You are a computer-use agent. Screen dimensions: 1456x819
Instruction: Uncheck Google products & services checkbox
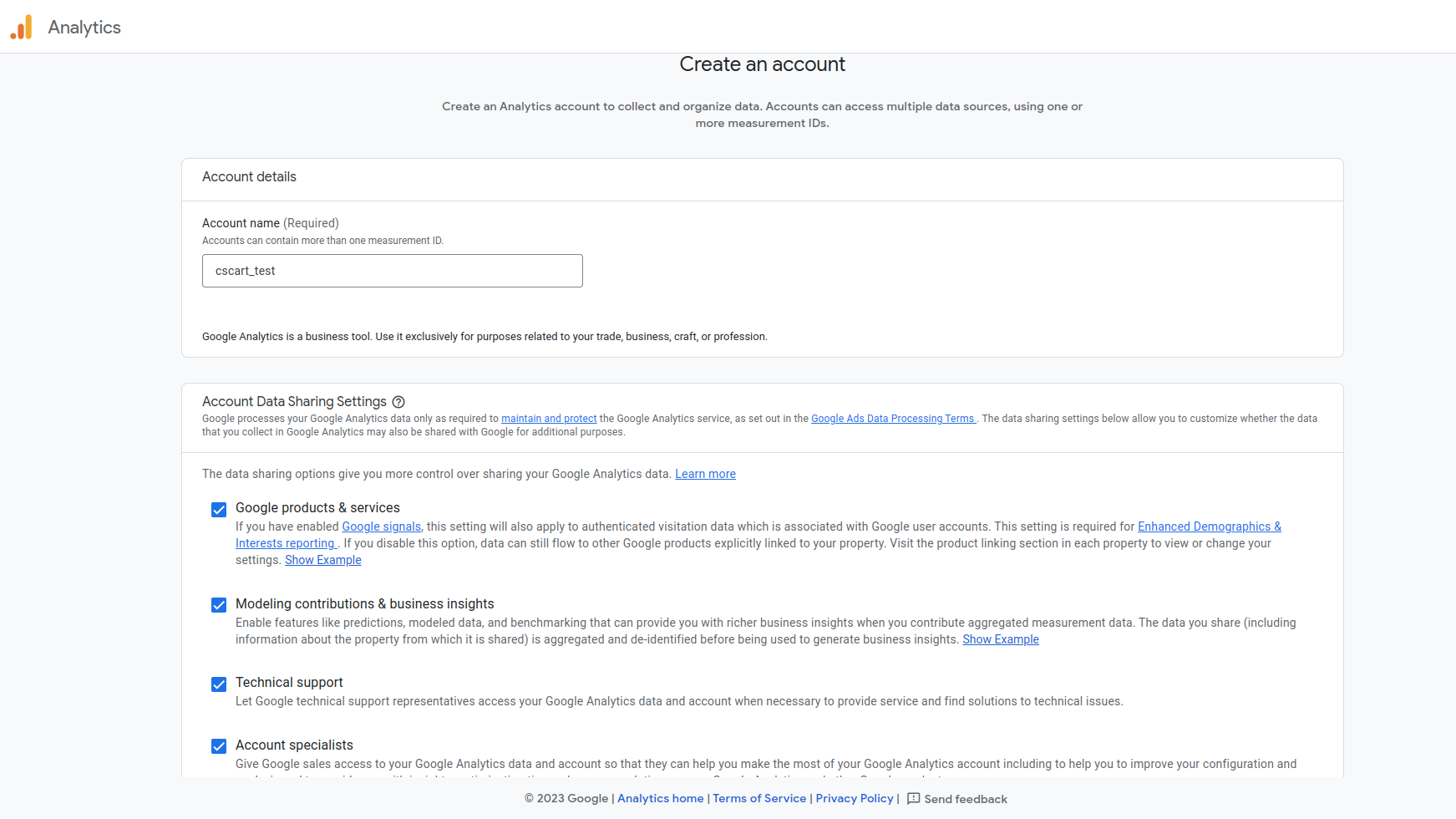[x=219, y=510]
